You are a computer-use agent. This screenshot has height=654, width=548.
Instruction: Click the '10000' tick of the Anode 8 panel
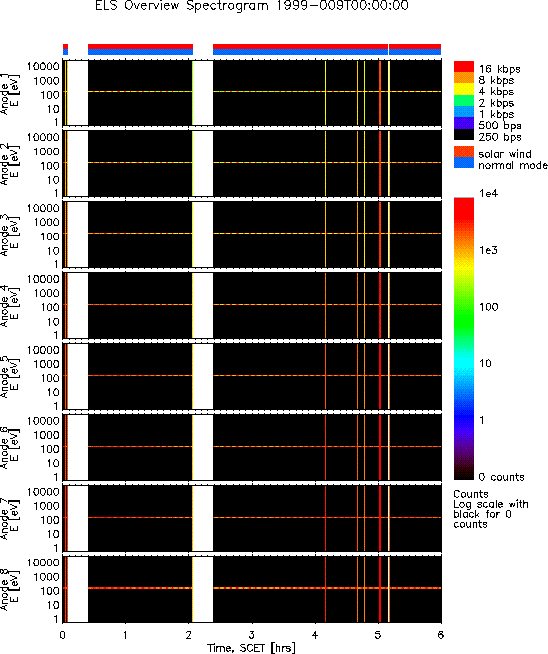43,562
